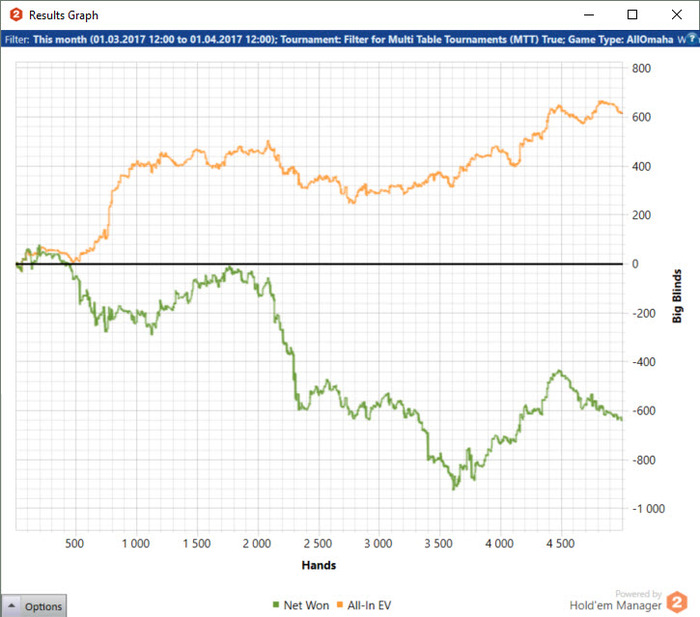Click the 800 big blinds axis label
This screenshot has height=617, width=700.
click(x=641, y=68)
